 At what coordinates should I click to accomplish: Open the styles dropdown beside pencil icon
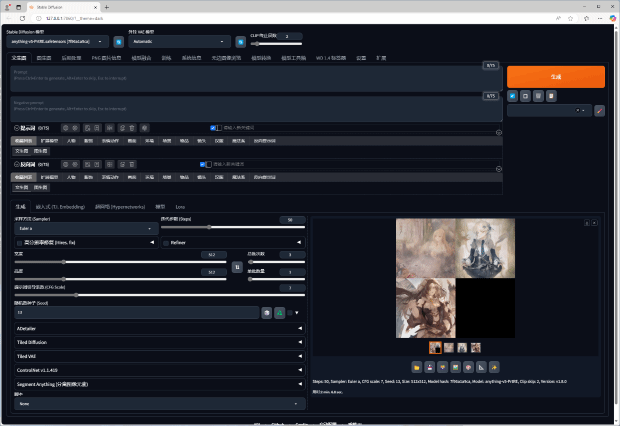click(550, 111)
